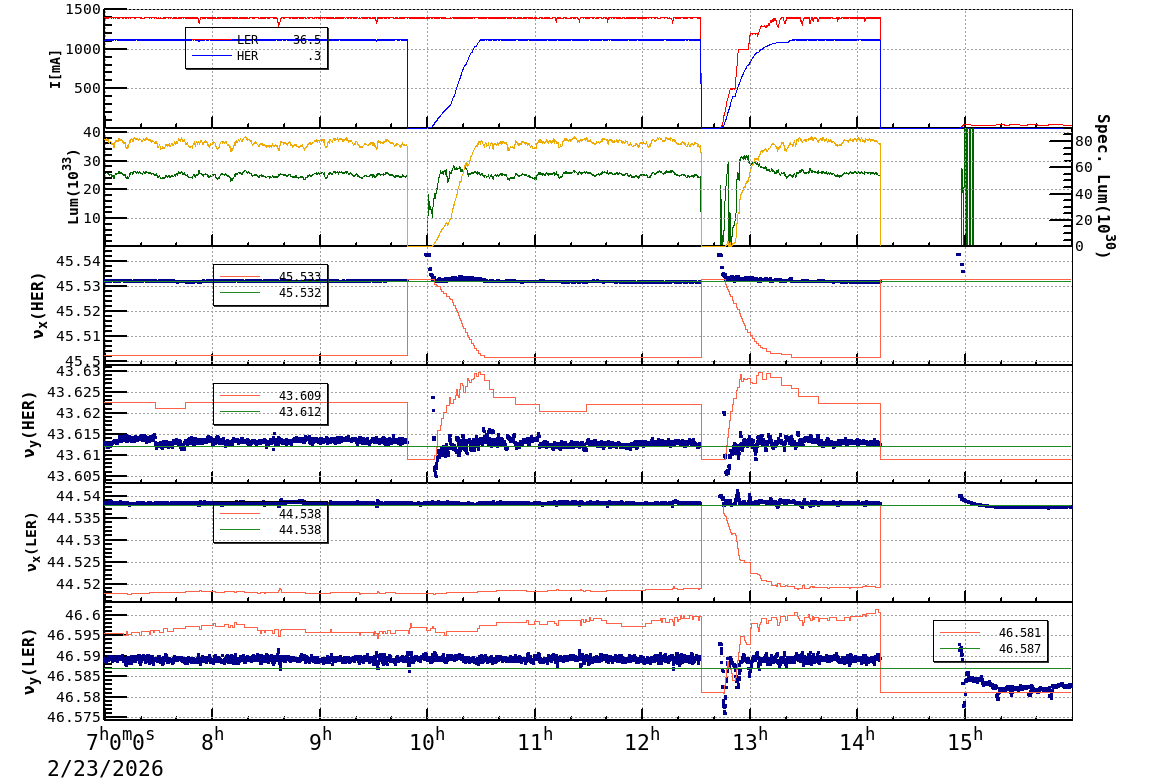Click the 43.625 axis tick
This screenshot has width=1154, height=782.
point(74,393)
